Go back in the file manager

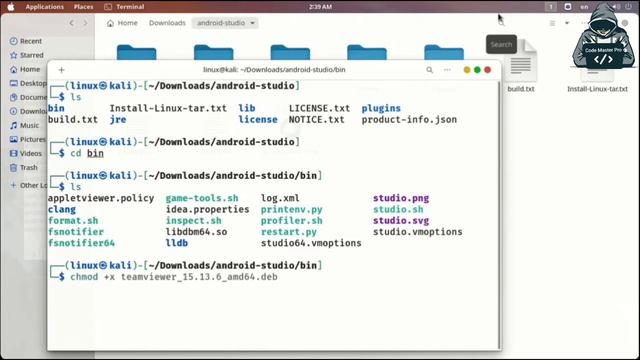[71, 23]
